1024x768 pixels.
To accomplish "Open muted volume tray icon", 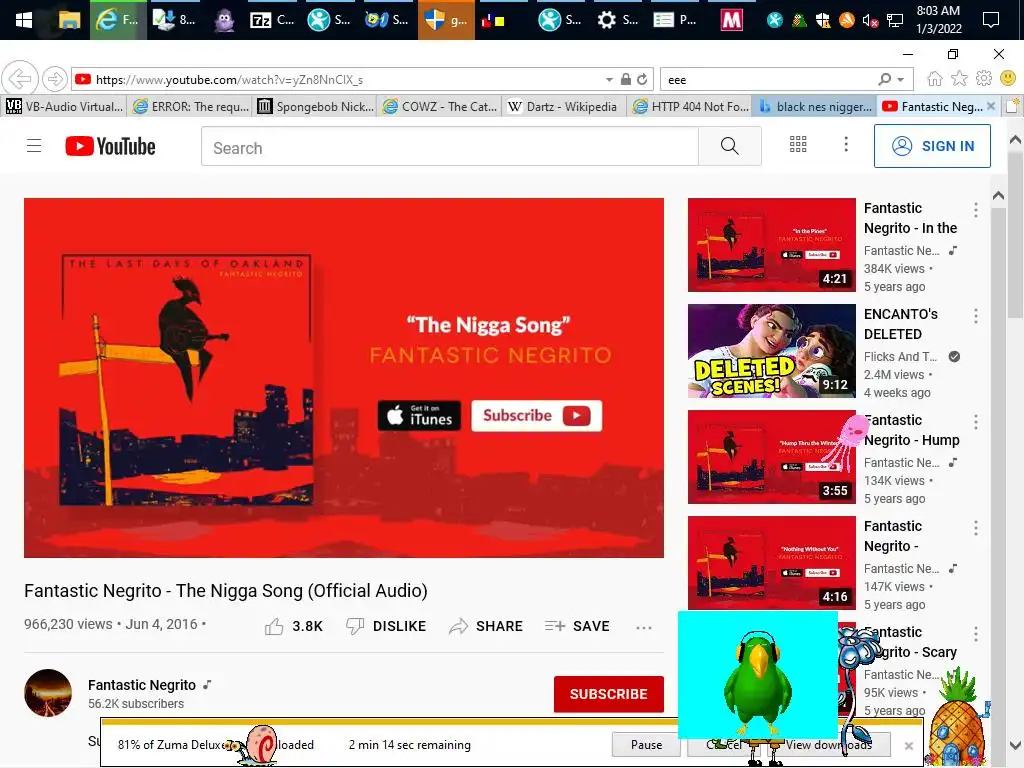I will (x=870, y=20).
